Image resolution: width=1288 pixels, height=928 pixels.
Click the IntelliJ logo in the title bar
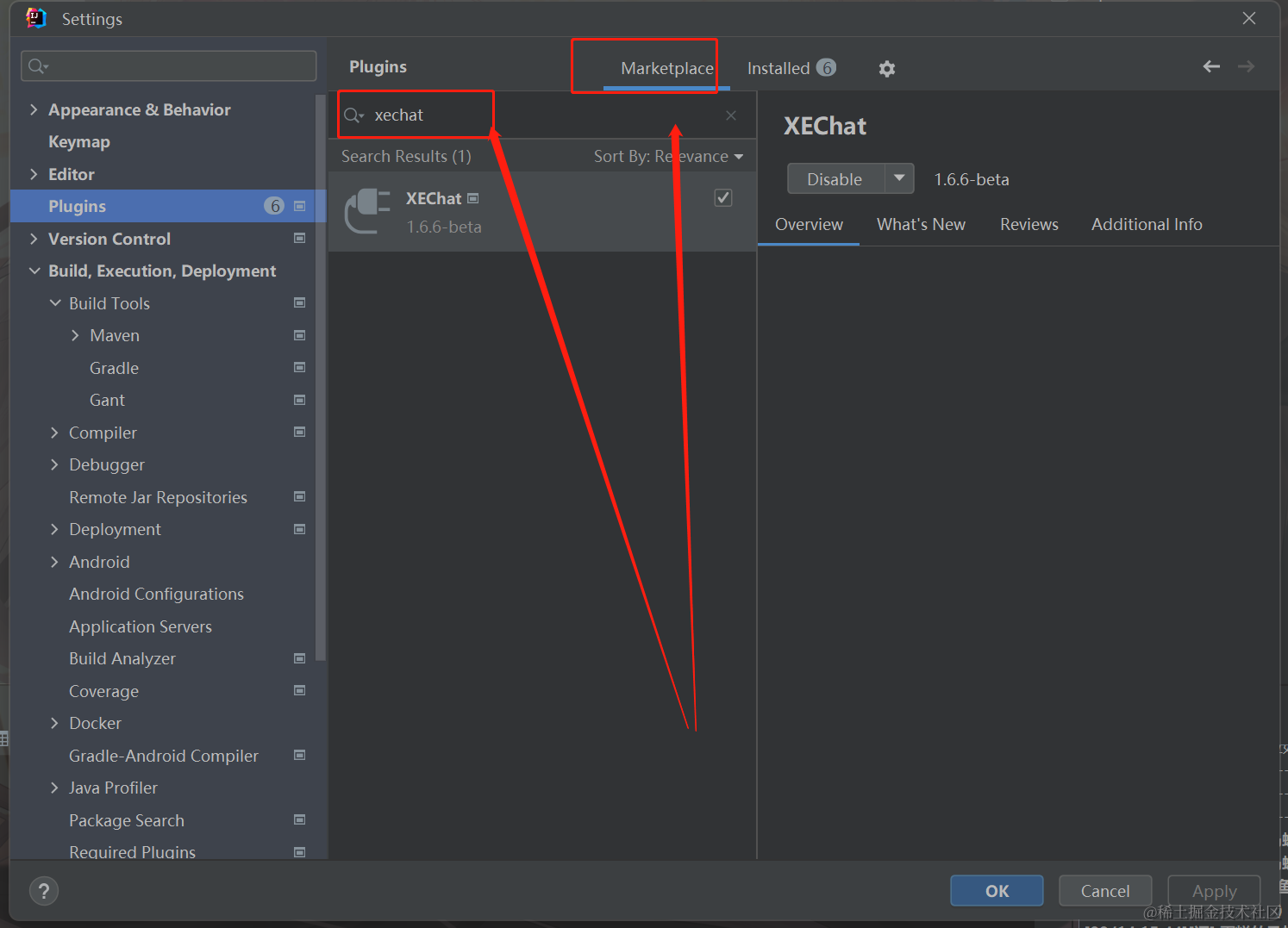[35, 18]
